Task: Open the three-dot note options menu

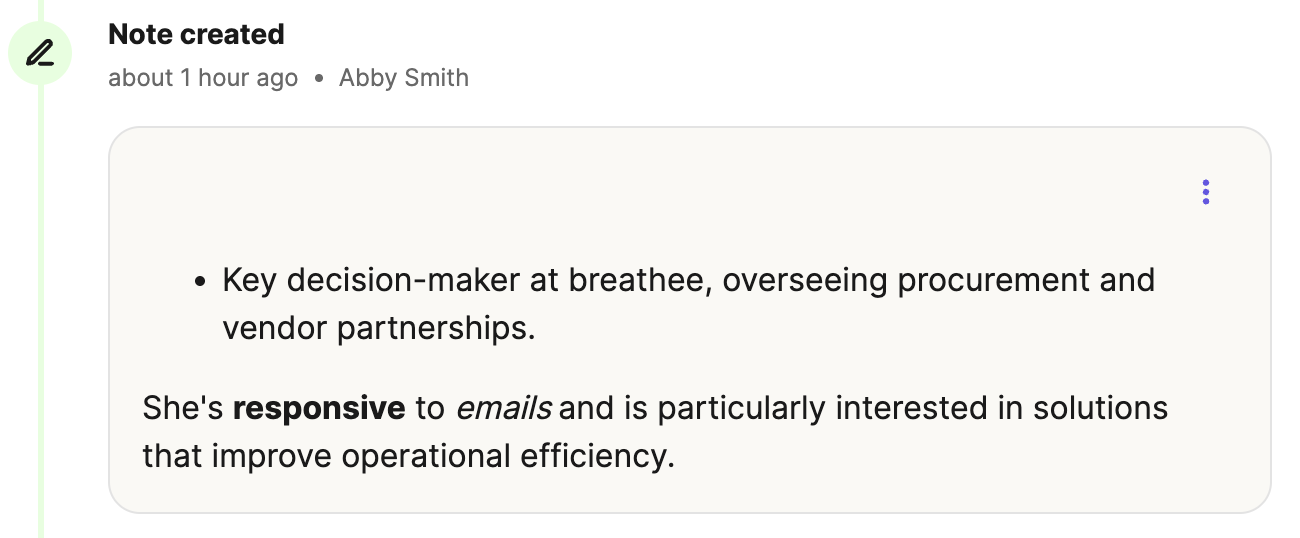Action: (x=1206, y=192)
